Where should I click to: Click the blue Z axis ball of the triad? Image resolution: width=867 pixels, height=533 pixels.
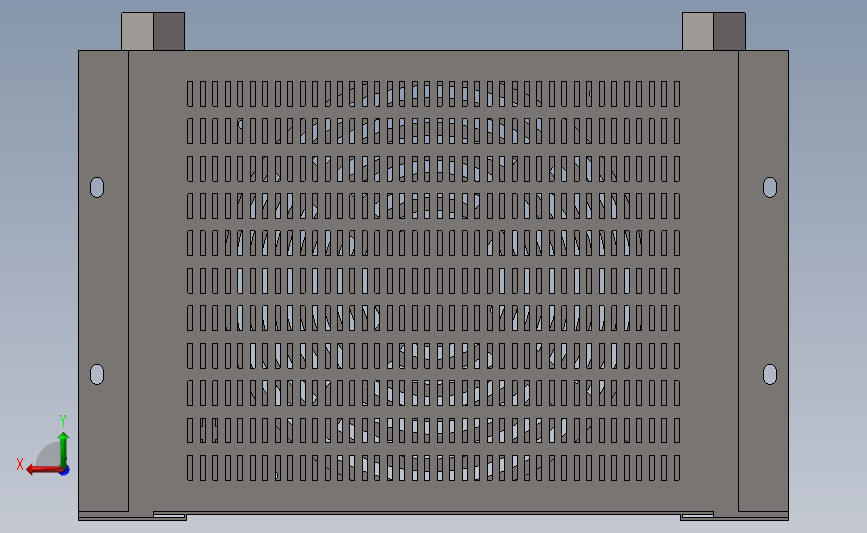point(65,471)
